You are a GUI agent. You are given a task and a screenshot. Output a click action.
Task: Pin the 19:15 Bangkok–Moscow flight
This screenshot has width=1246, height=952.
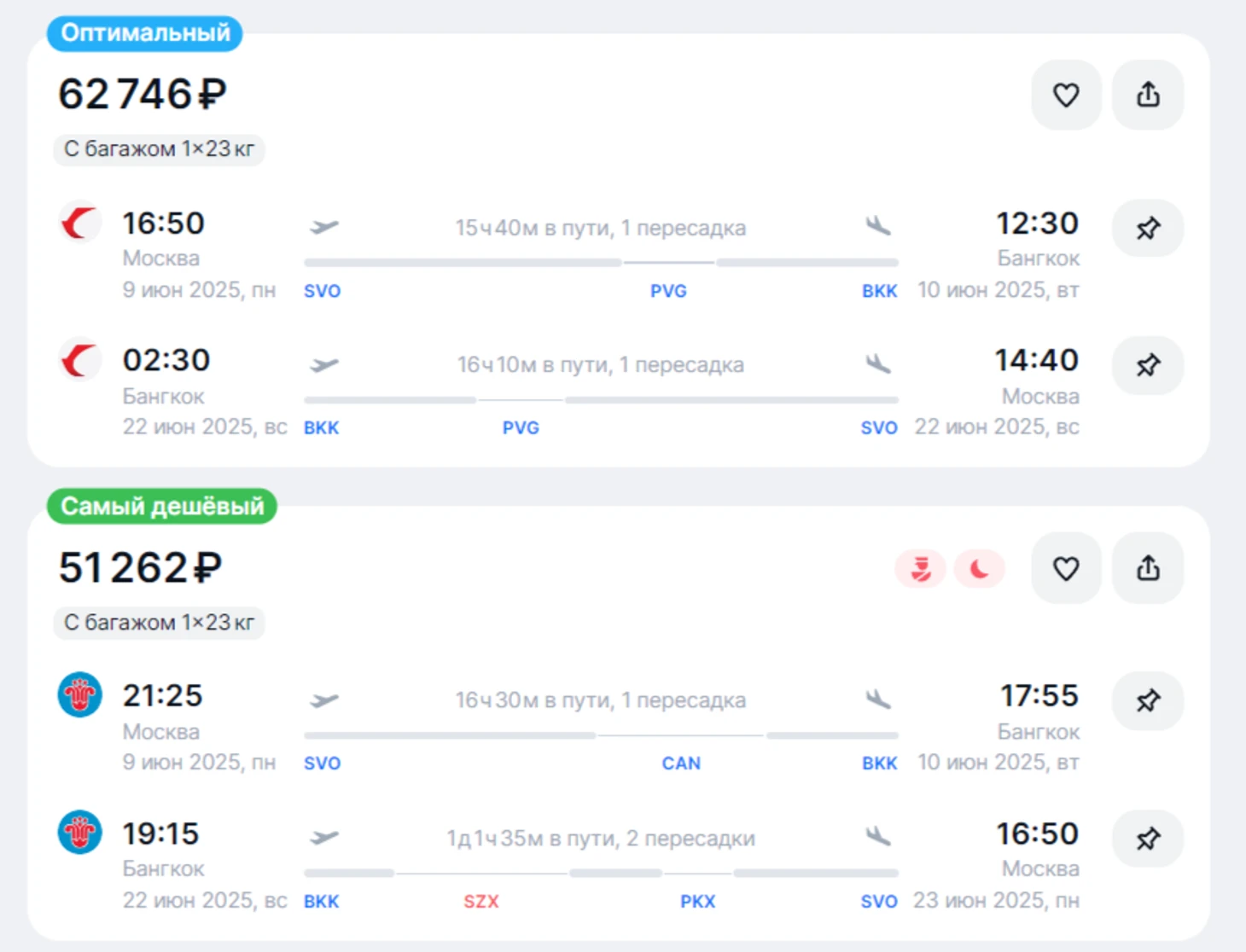[1148, 839]
